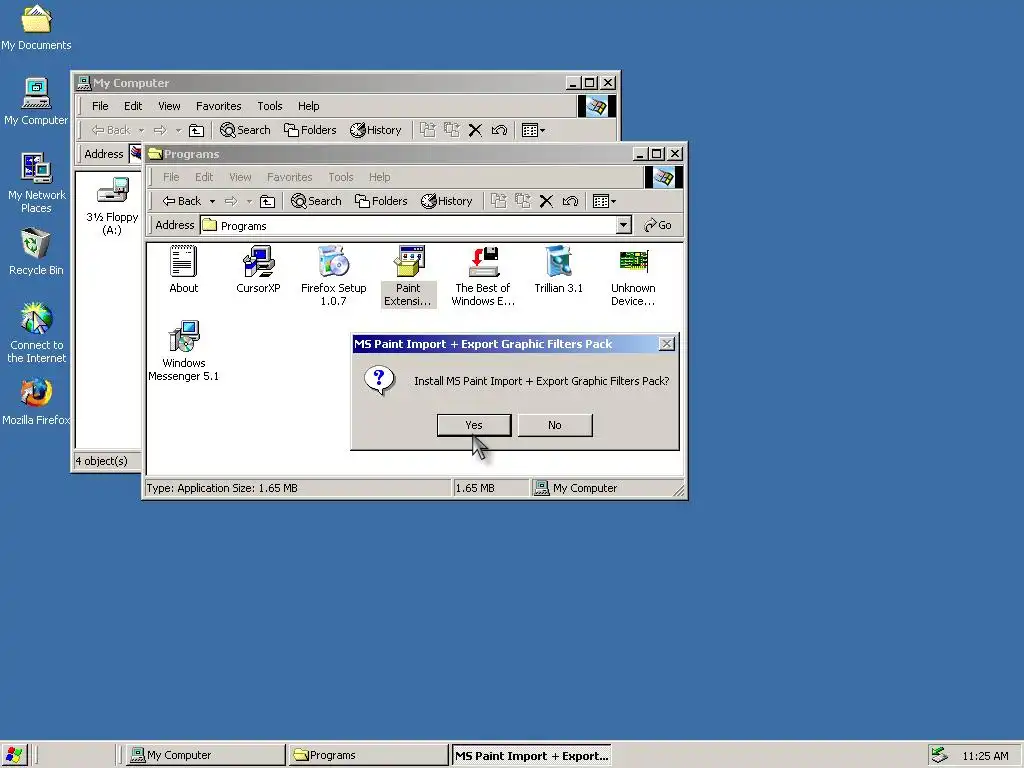The width and height of the screenshot is (1024, 768).
Task: Open Edit menu in My Computer window
Action: pyautogui.click(x=133, y=106)
